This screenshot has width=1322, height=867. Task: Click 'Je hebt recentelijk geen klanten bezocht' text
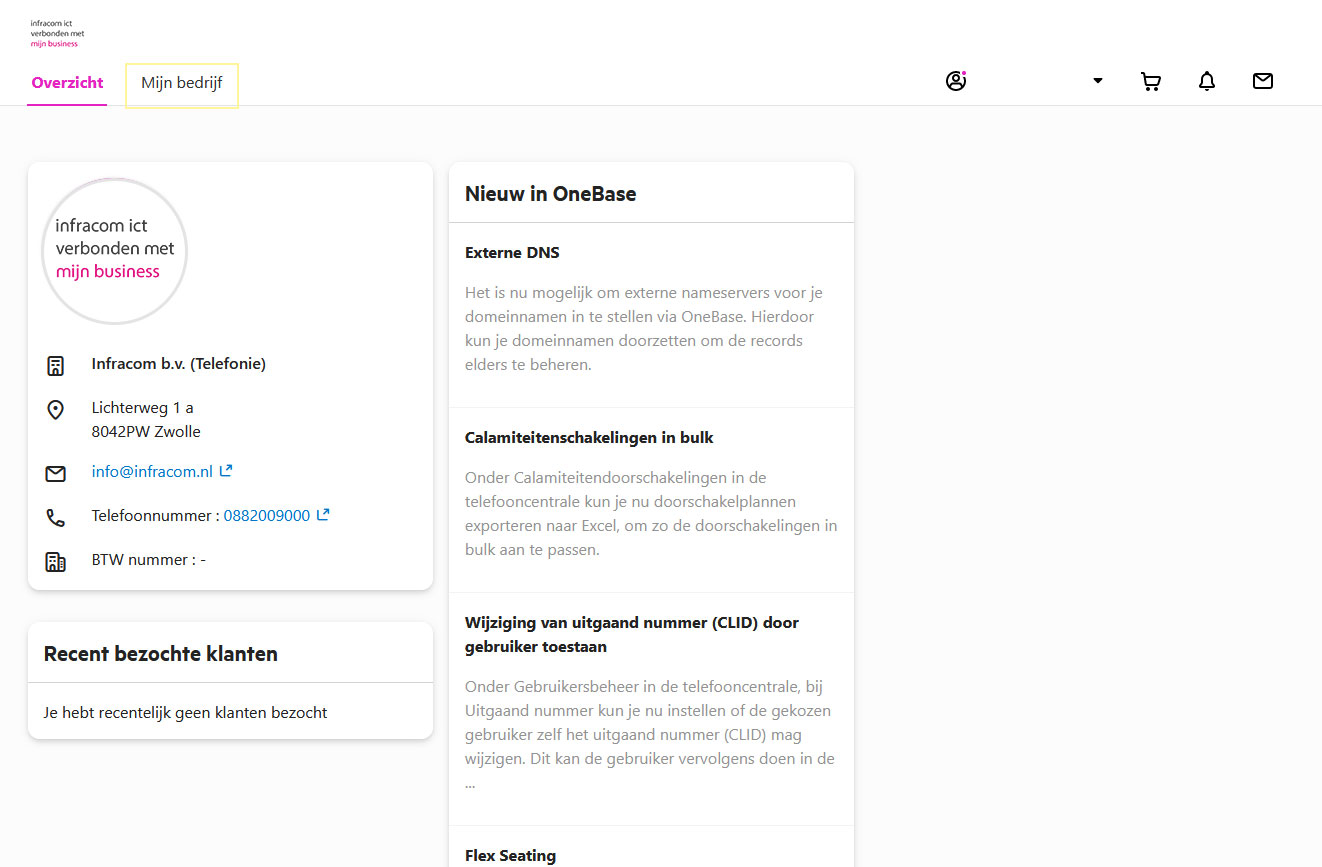(x=186, y=713)
